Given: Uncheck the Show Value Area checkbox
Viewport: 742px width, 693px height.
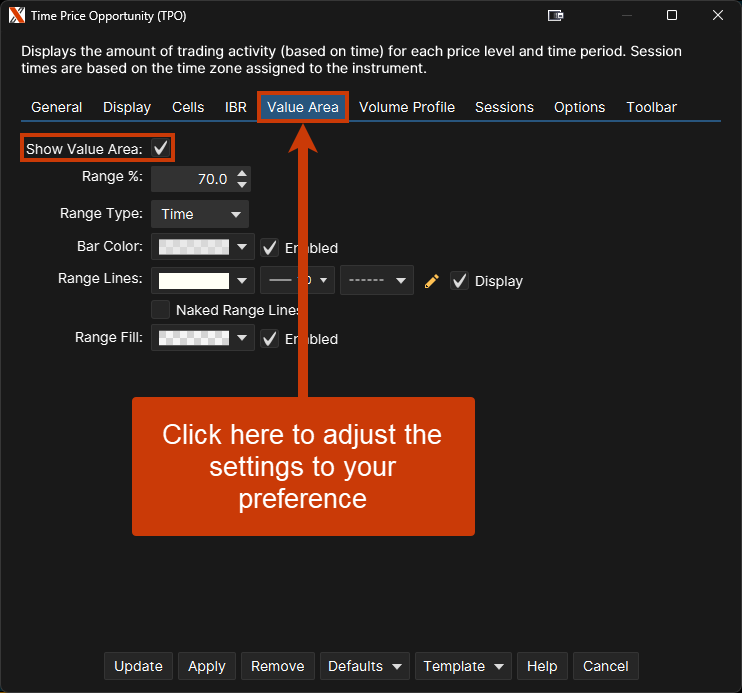Looking at the screenshot, I should (x=161, y=148).
